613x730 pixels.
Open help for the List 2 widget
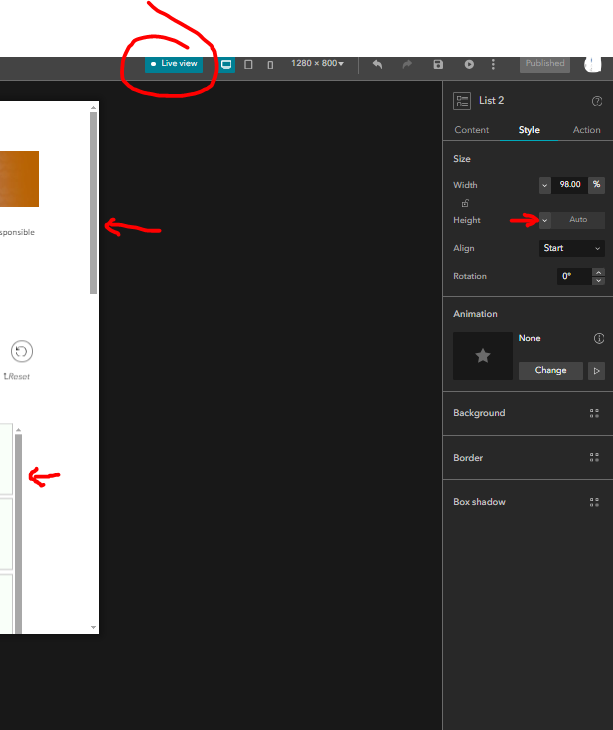pos(597,101)
